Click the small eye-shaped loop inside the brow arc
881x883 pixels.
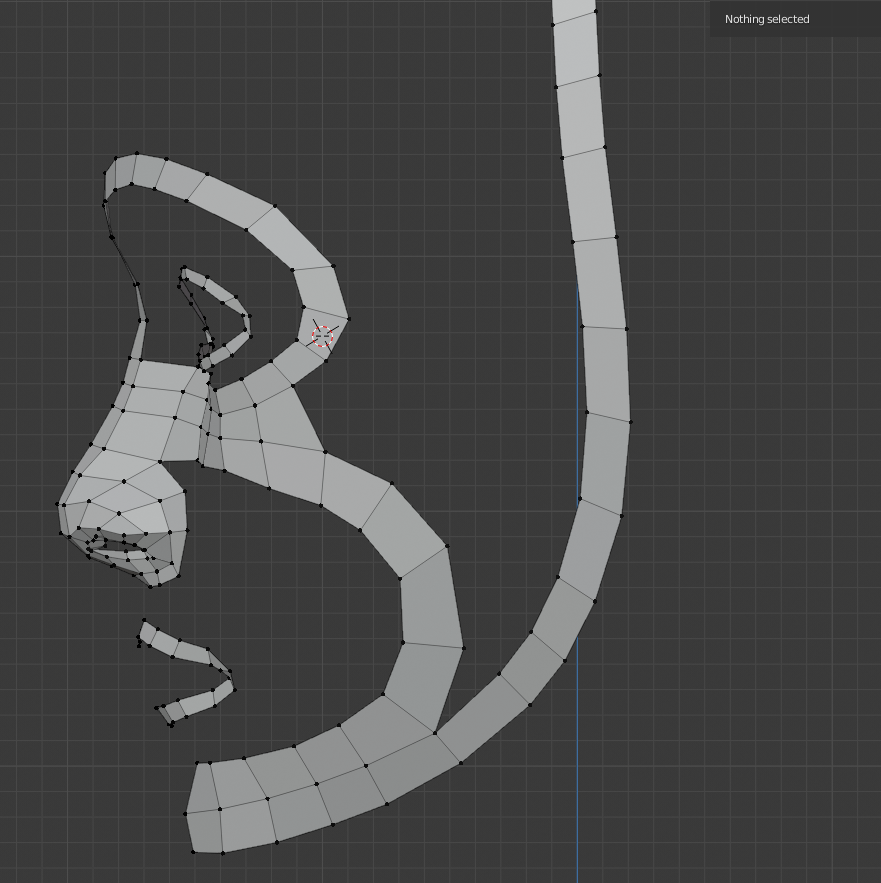point(215,318)
